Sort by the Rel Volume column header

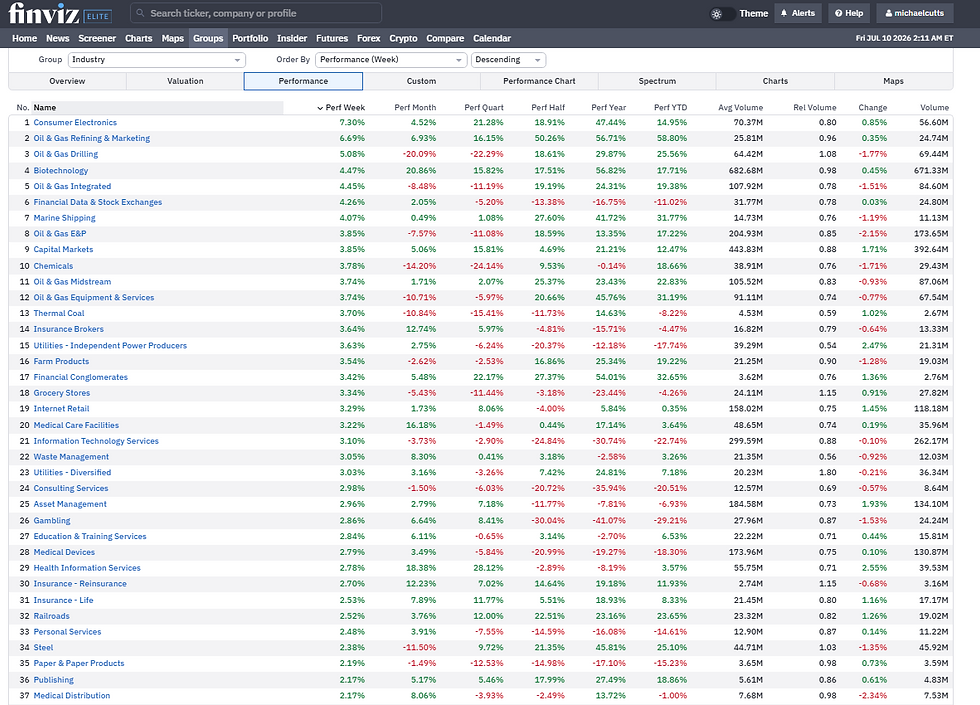pyautogui.click(x=815, y=108)
